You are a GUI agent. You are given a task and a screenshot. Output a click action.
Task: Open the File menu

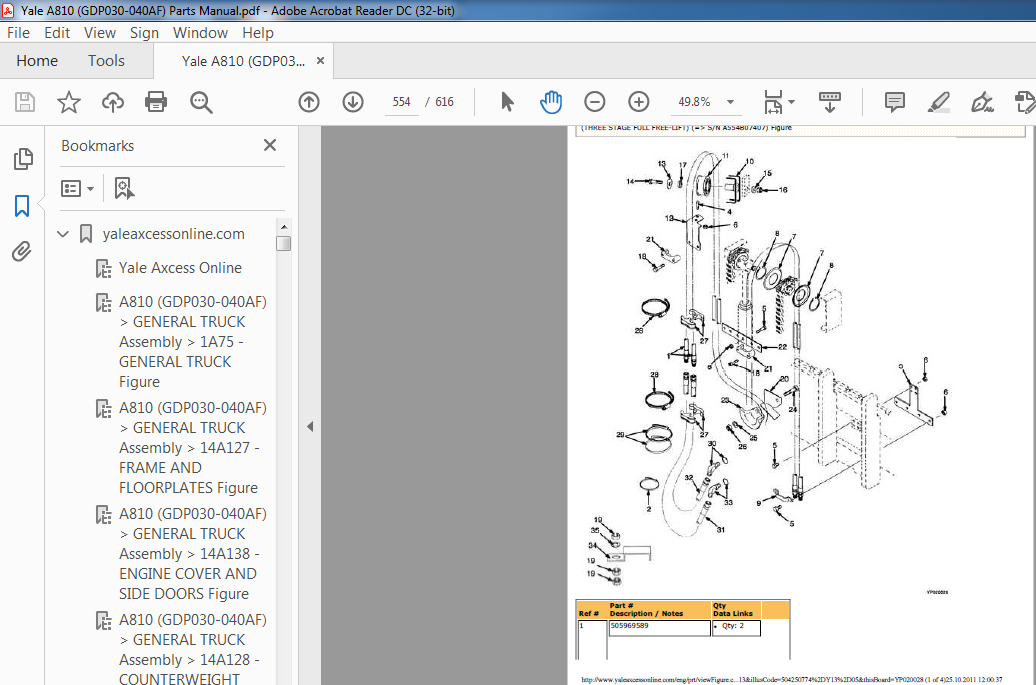[x=18, y=32]
